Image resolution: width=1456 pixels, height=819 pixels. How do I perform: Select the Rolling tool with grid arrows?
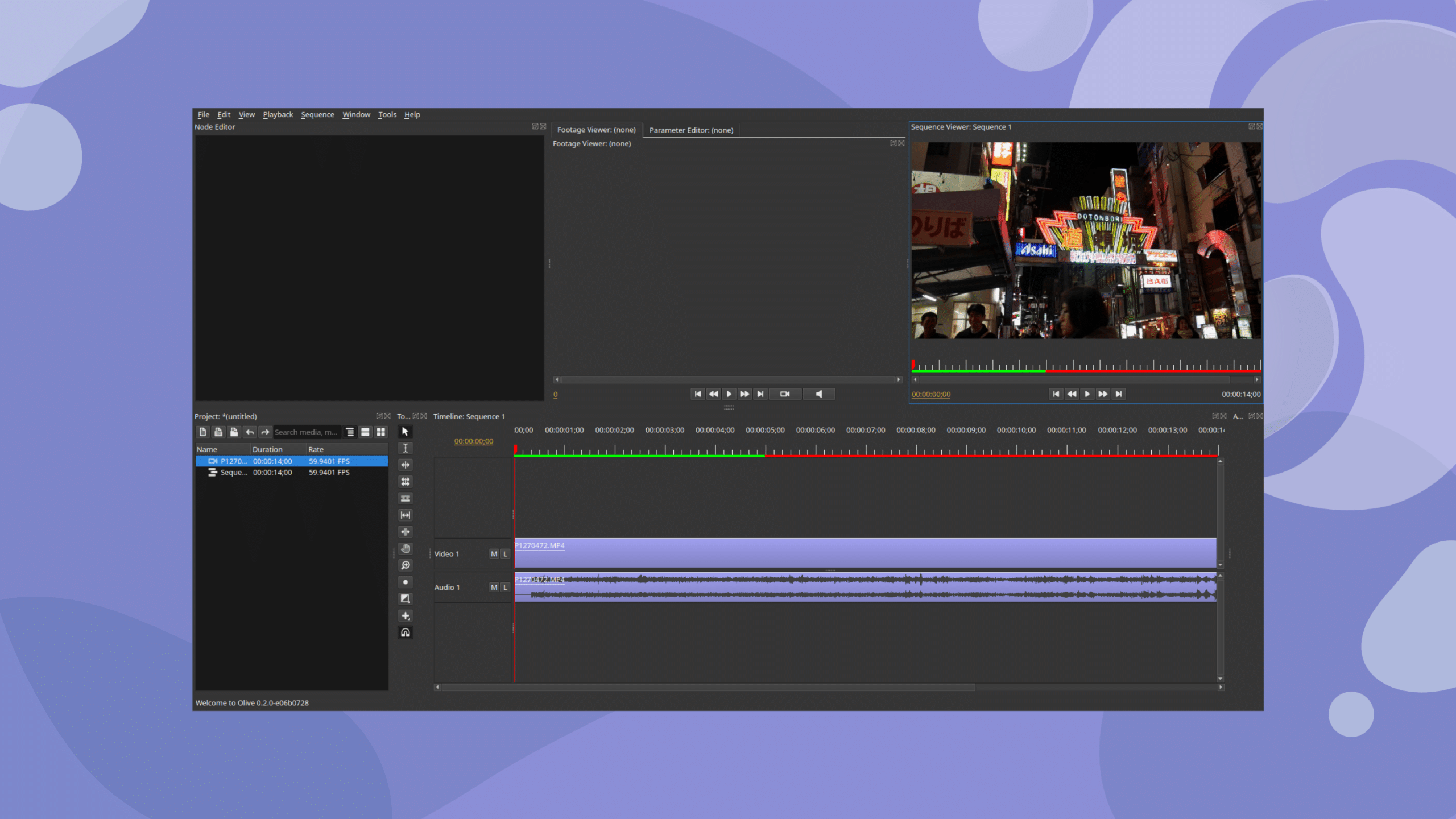click(x=405, y=482)
